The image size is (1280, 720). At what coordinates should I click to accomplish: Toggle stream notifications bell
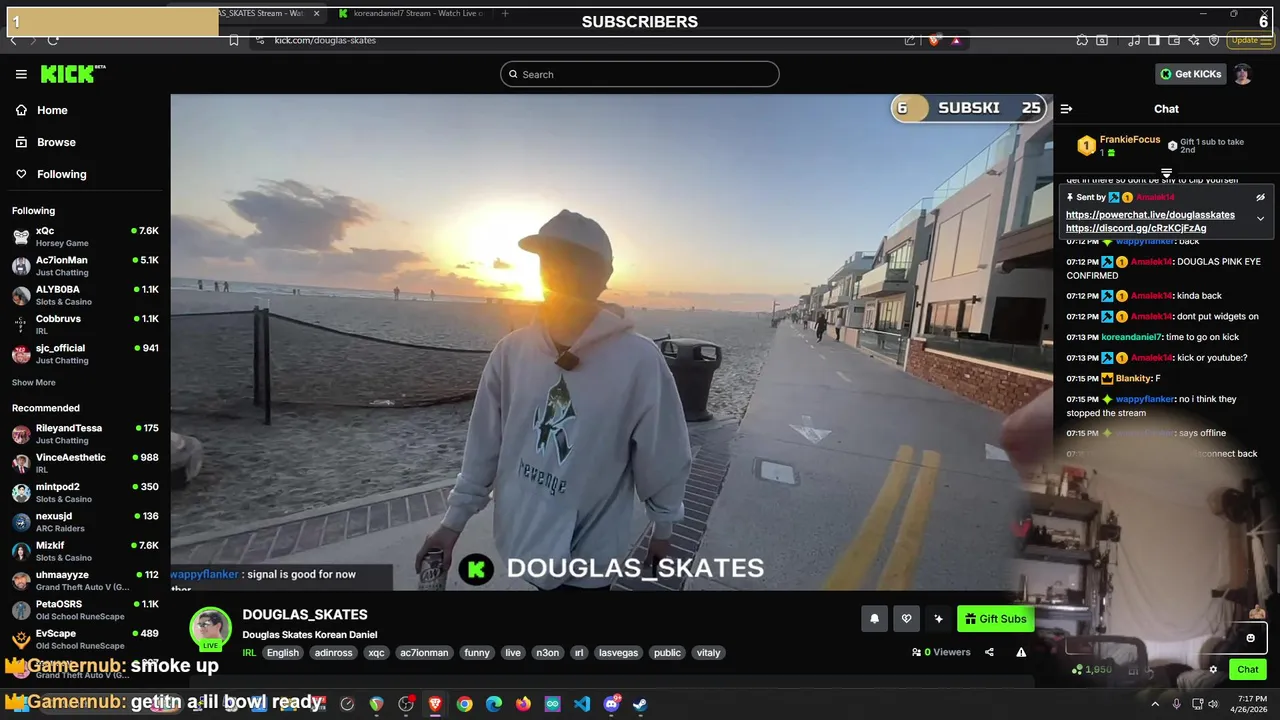click(874, 619)
